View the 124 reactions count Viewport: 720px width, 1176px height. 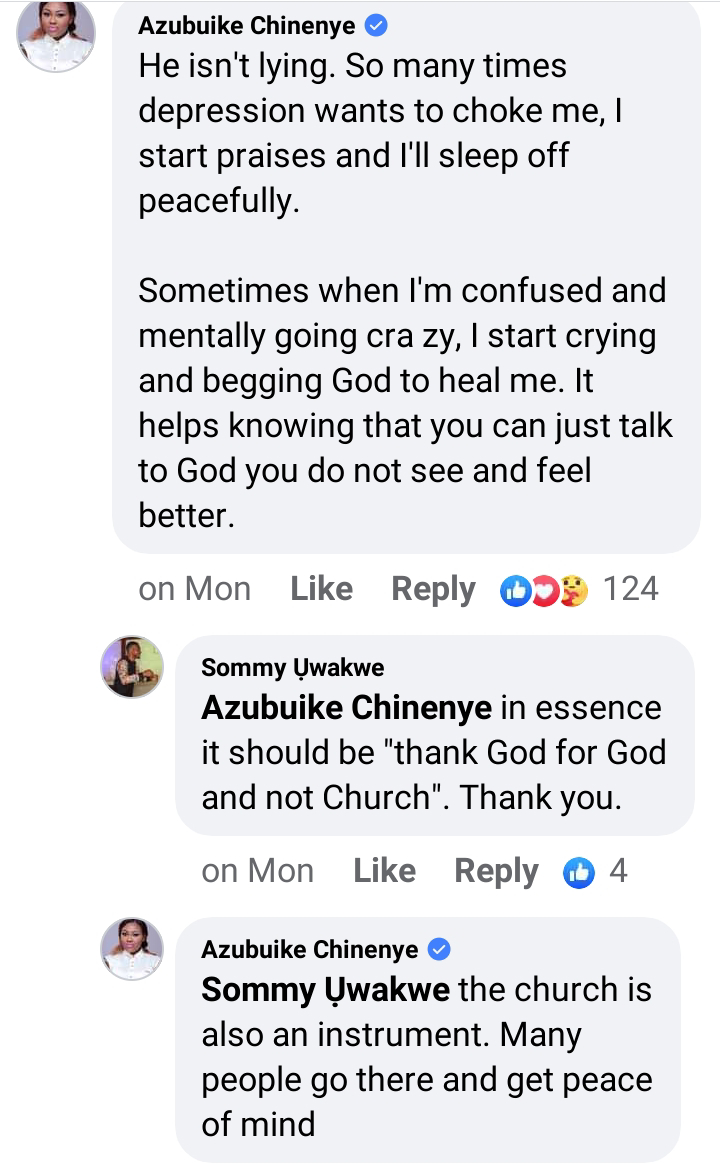coord(631,589)
